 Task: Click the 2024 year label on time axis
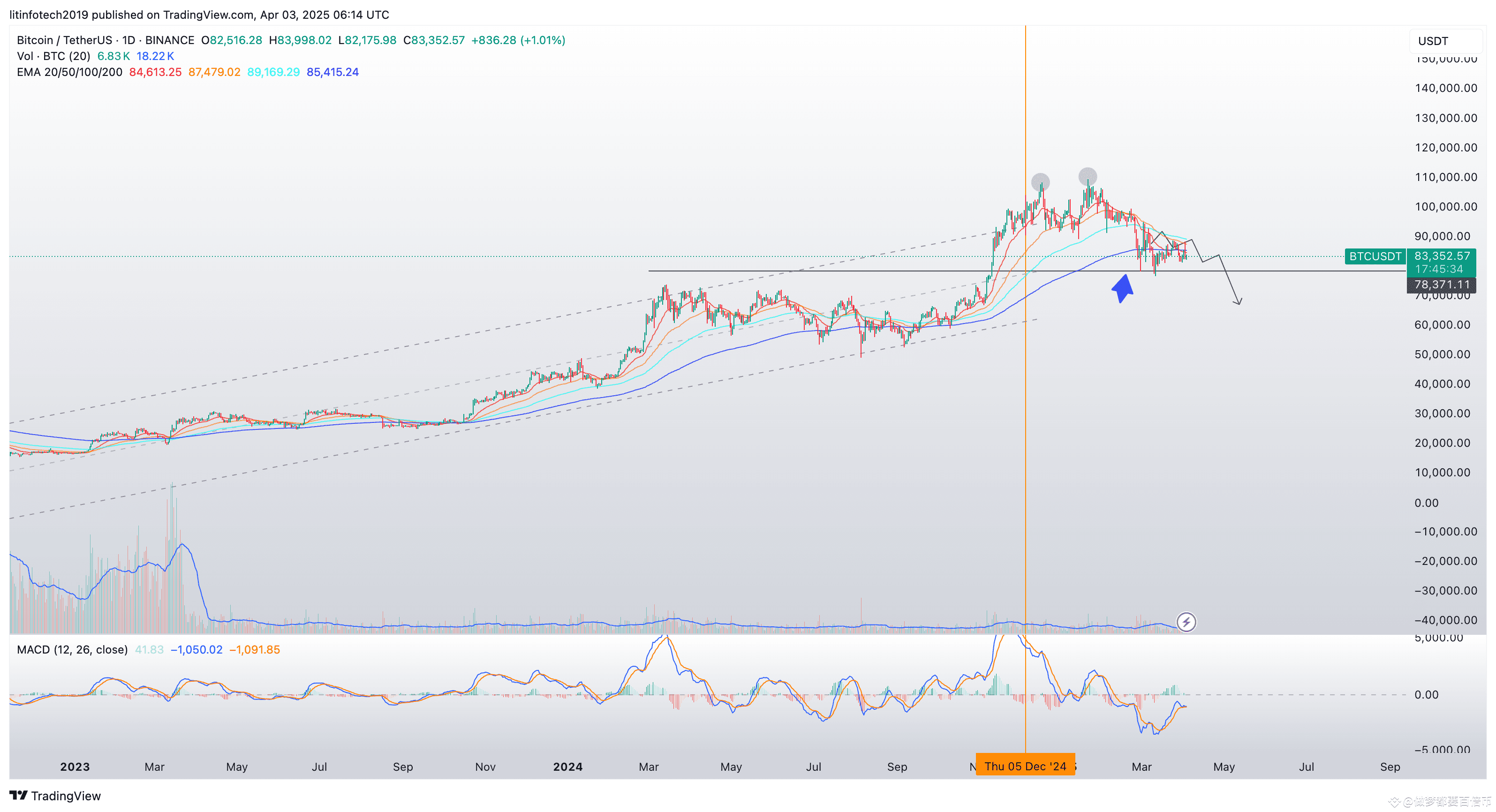[567, 767]
